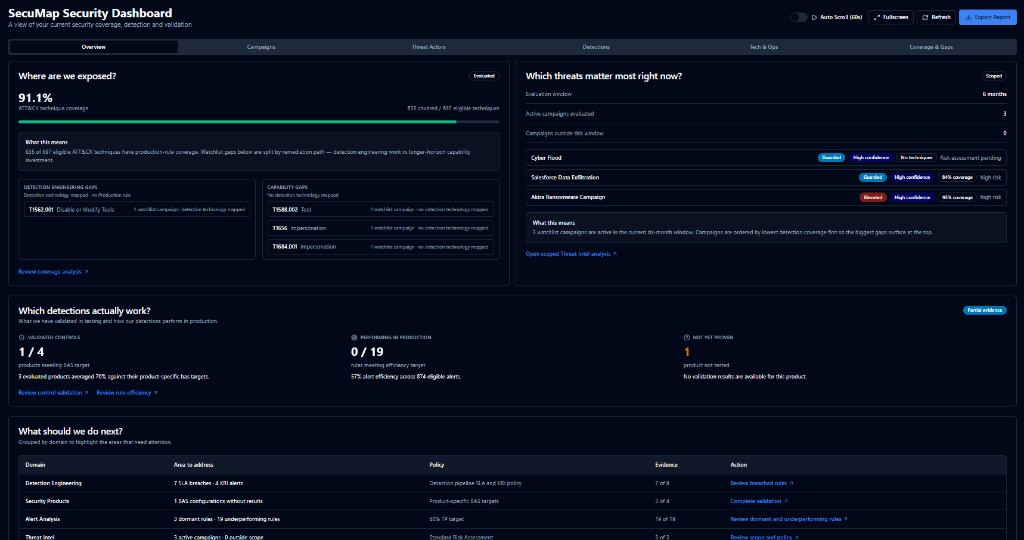1024x540 pixels.
Task: Open Salesforce Data Exfiltration campaign row
Action: (x=765, y=177)
